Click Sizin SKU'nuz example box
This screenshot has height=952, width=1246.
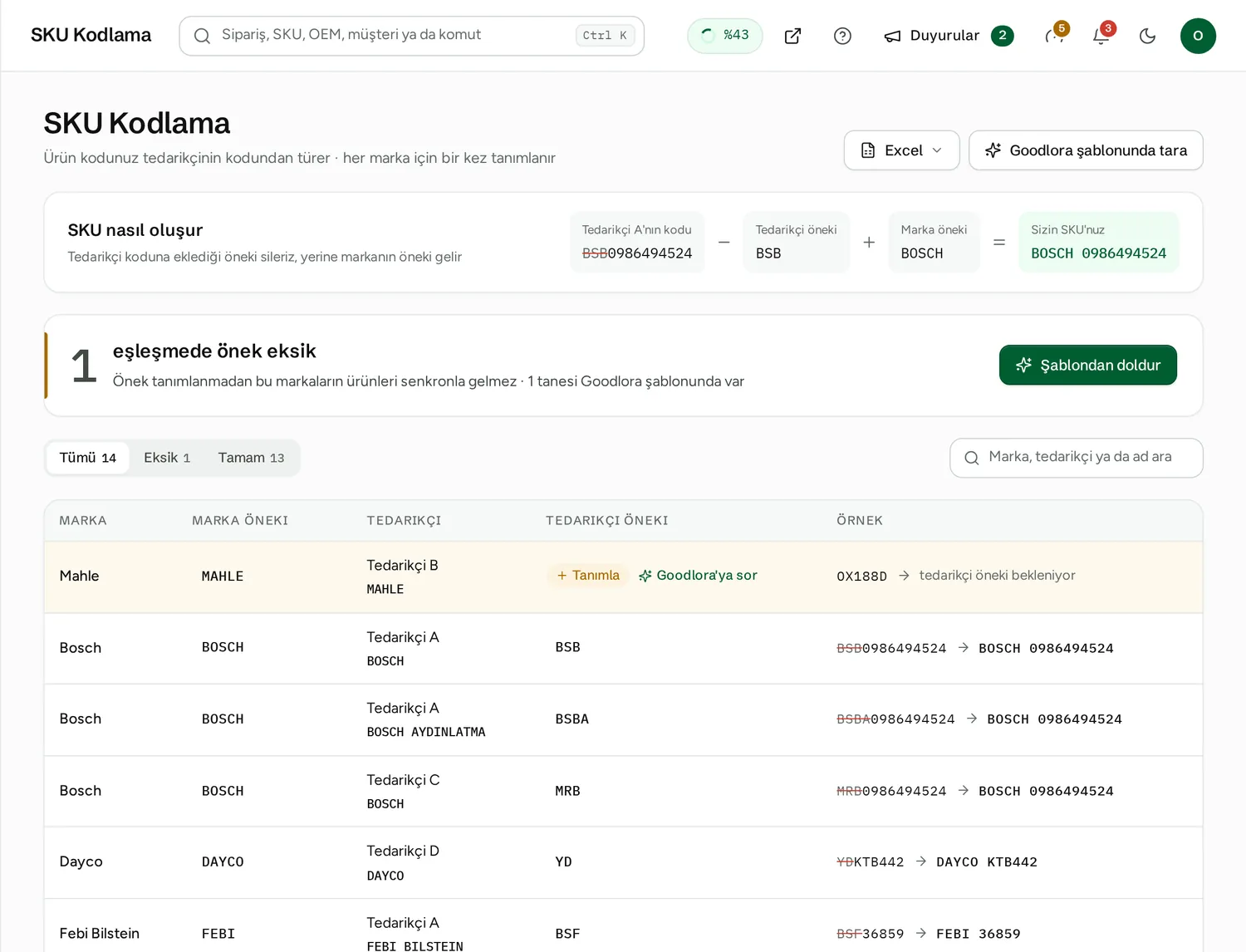(x=1098, y=242)
